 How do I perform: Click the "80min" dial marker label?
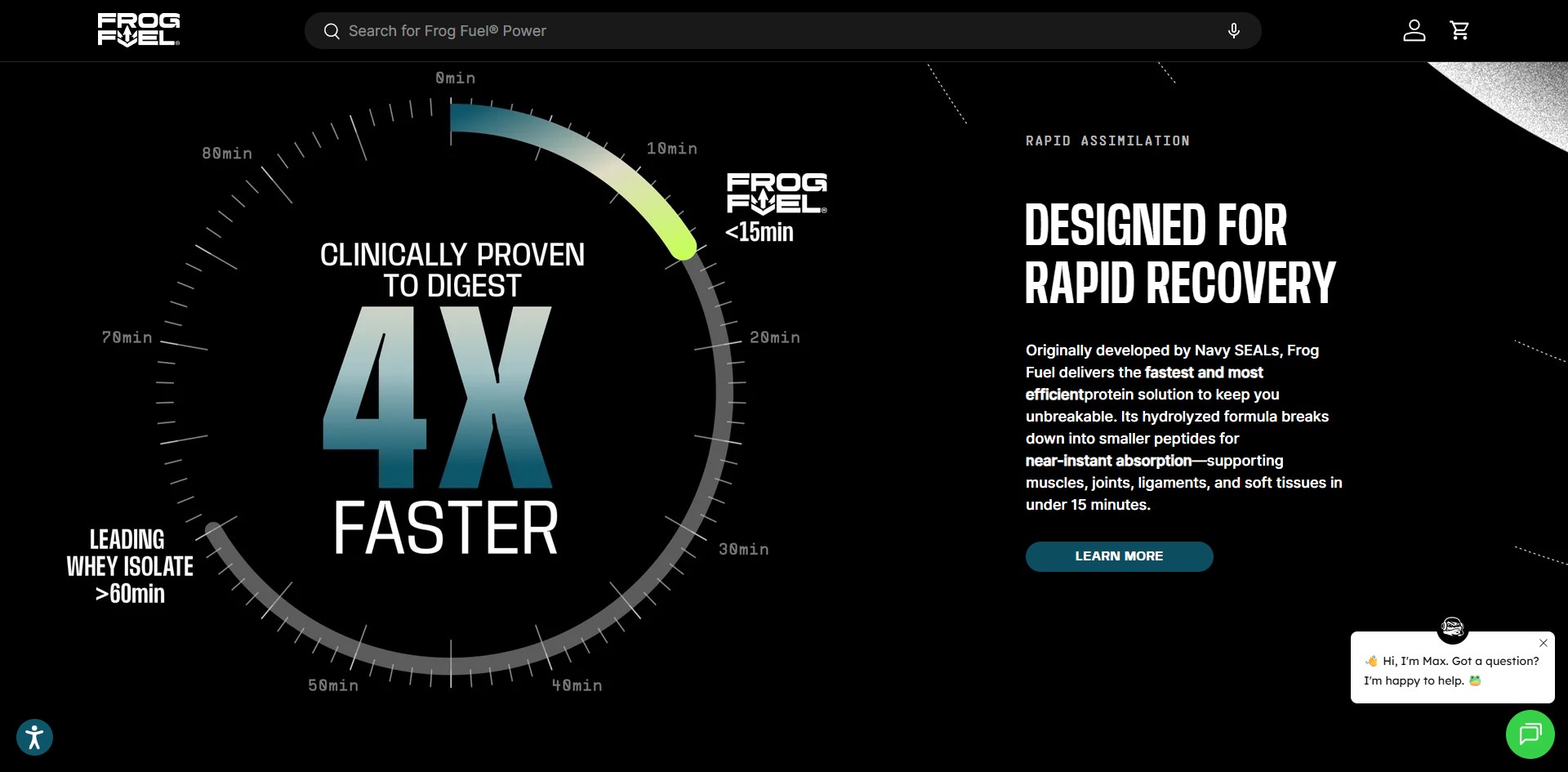pyautogui.click(x=227, y=154)
